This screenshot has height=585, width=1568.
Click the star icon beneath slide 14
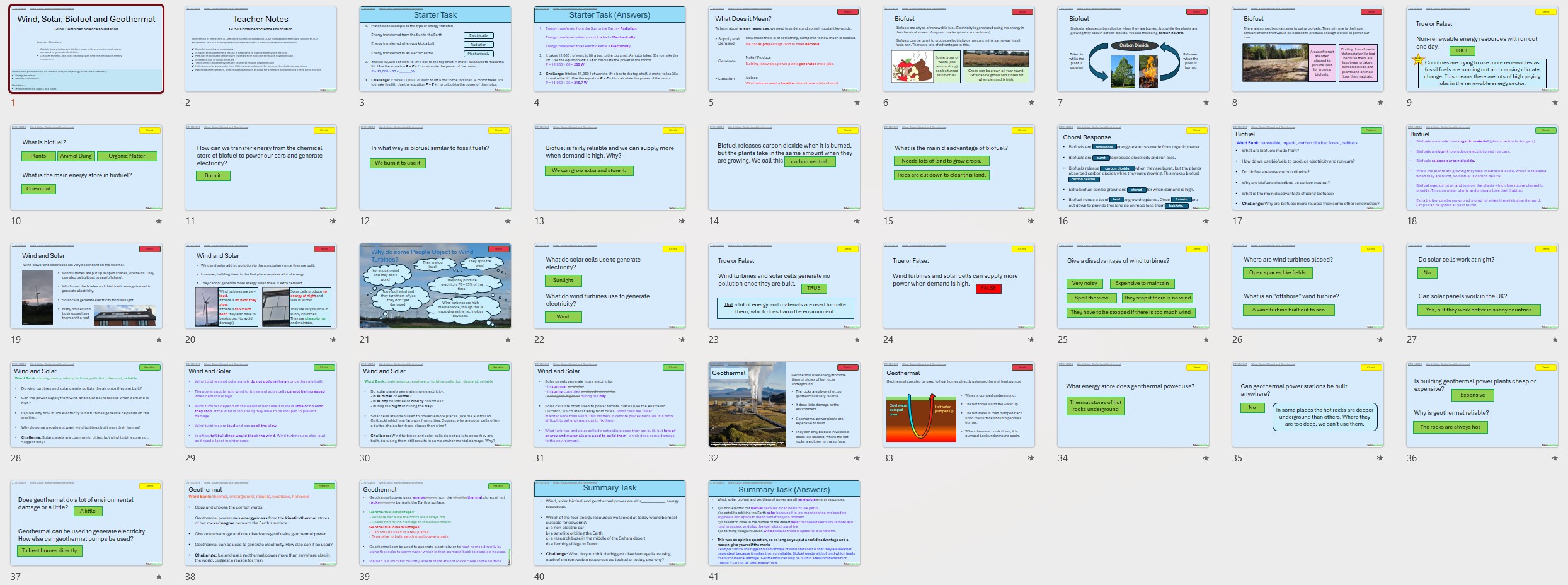click(x=856, y=221)
